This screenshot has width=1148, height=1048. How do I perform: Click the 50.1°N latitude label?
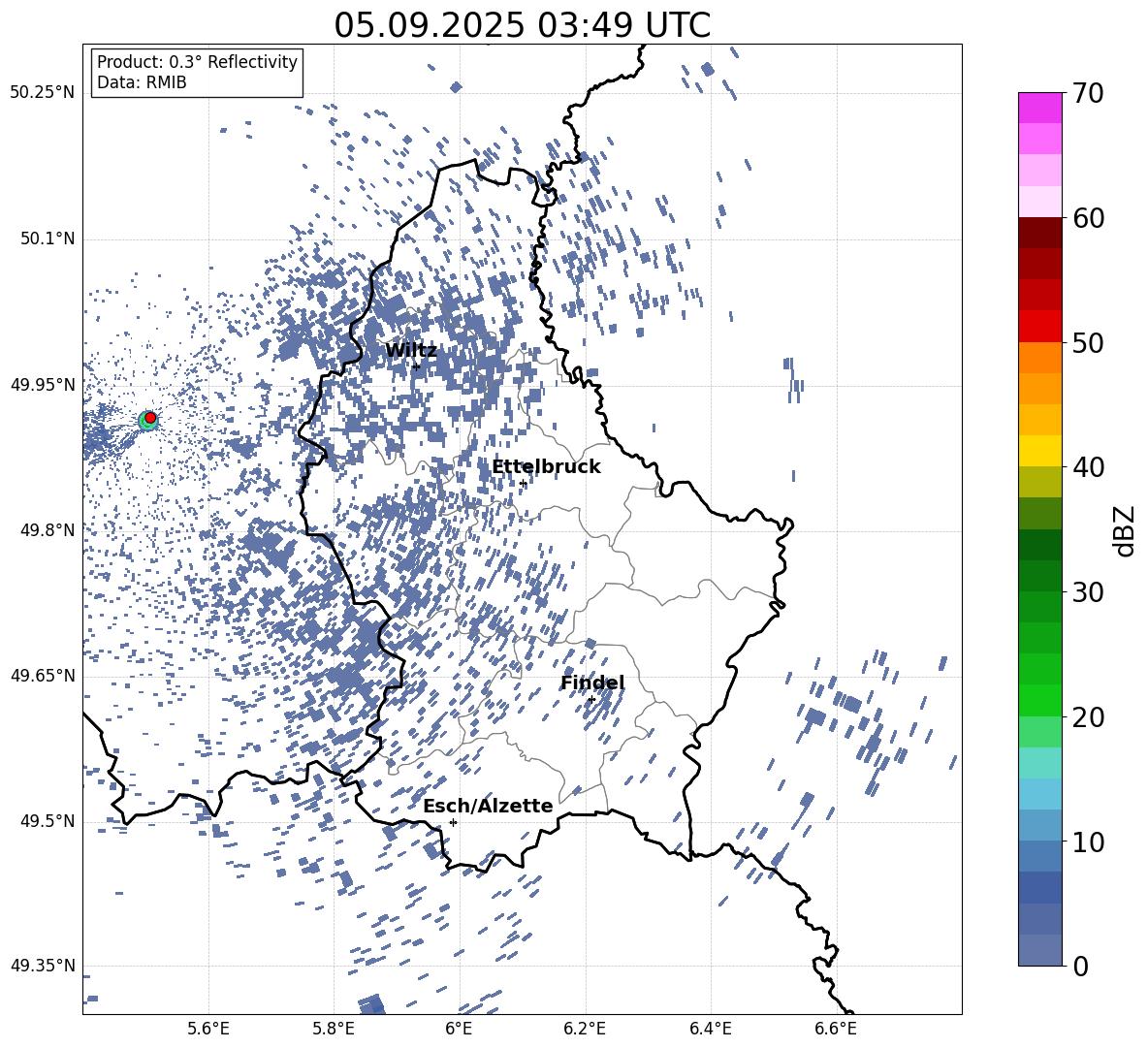(48, 238)
